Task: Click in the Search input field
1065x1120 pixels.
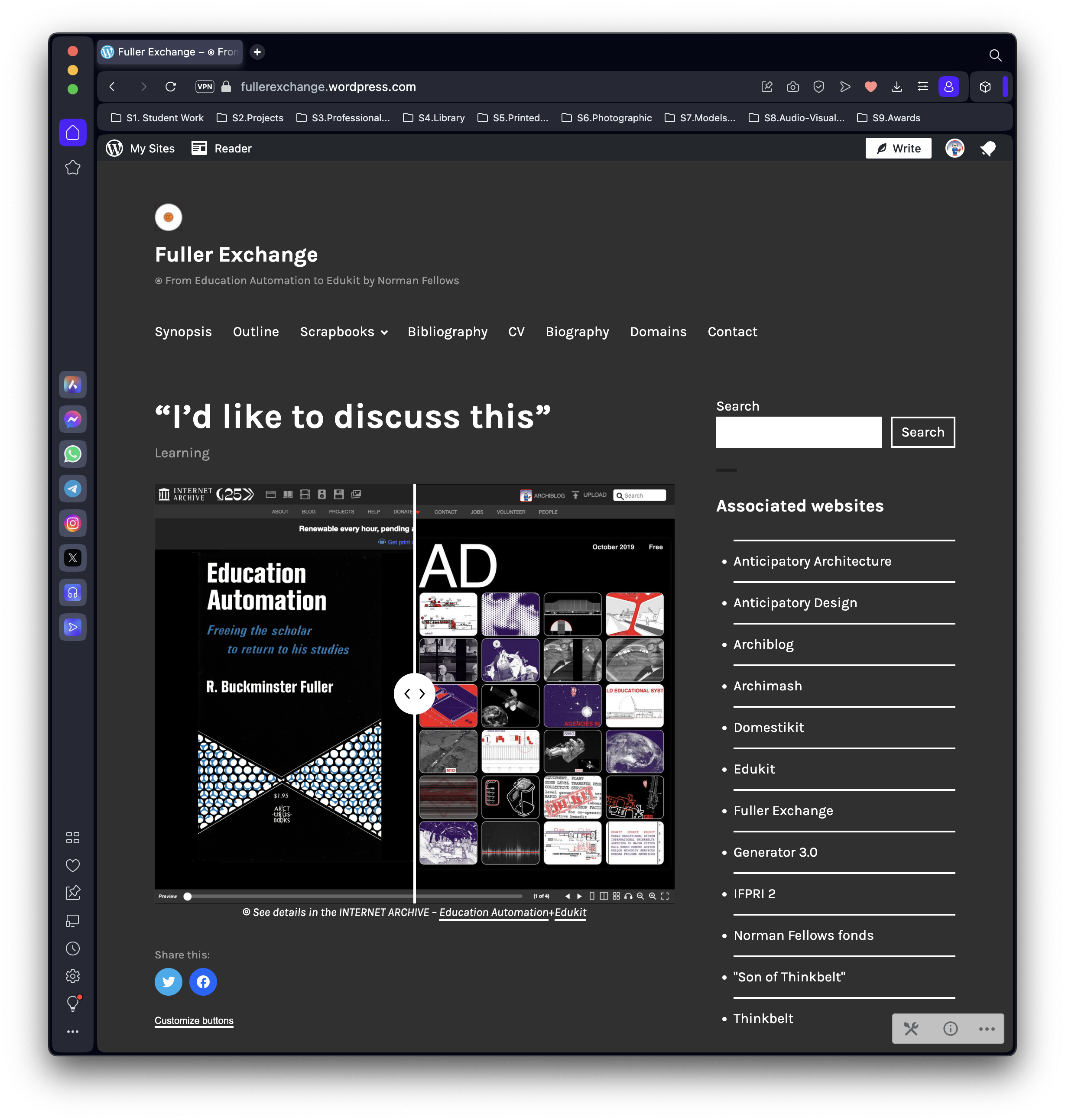Action: point(799,432)
